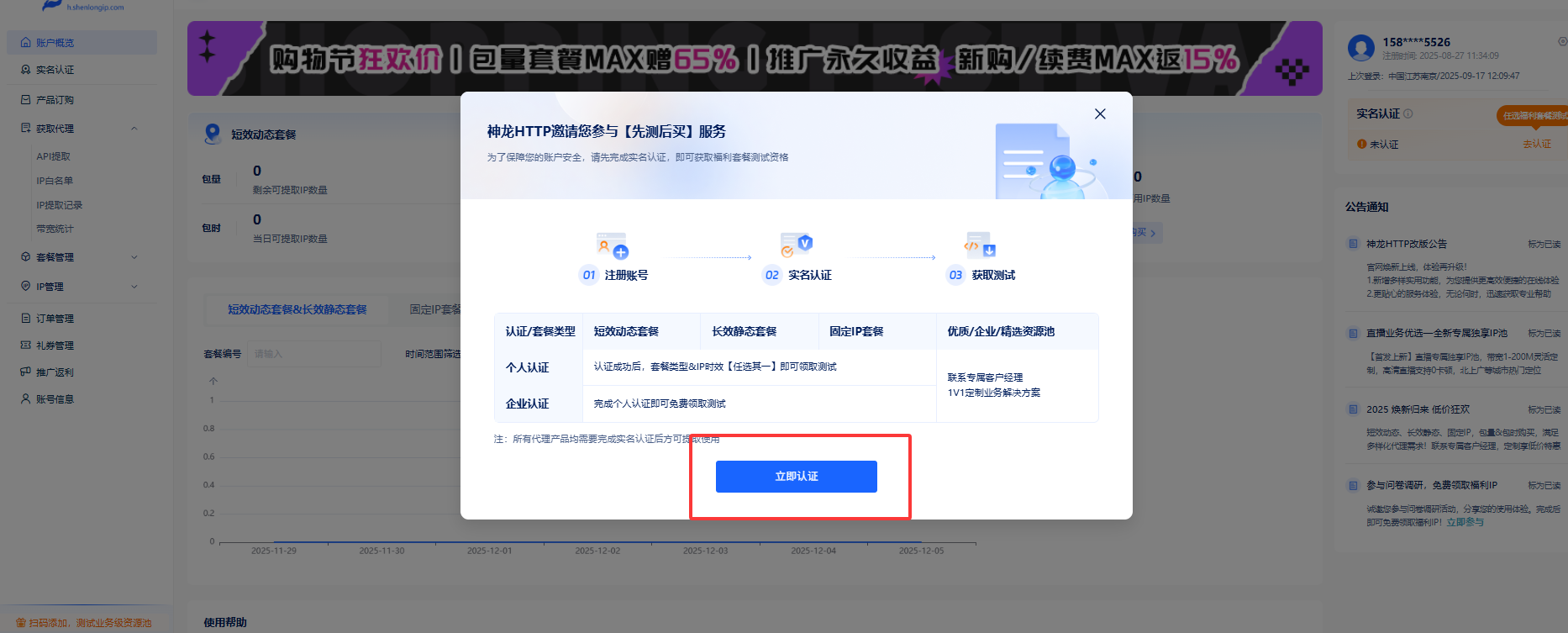
Task: Click the 账户概览 home icon
Action: tap(25, 43)
